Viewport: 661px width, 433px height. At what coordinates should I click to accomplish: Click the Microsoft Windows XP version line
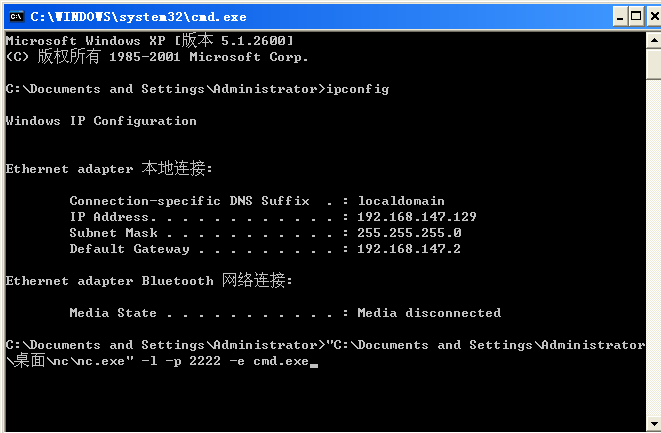coord(149,41)
